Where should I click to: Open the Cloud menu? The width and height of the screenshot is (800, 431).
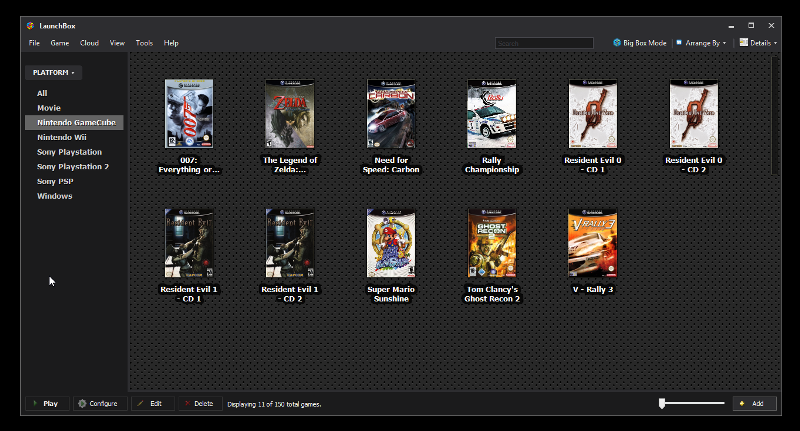[x=89, y=43]
